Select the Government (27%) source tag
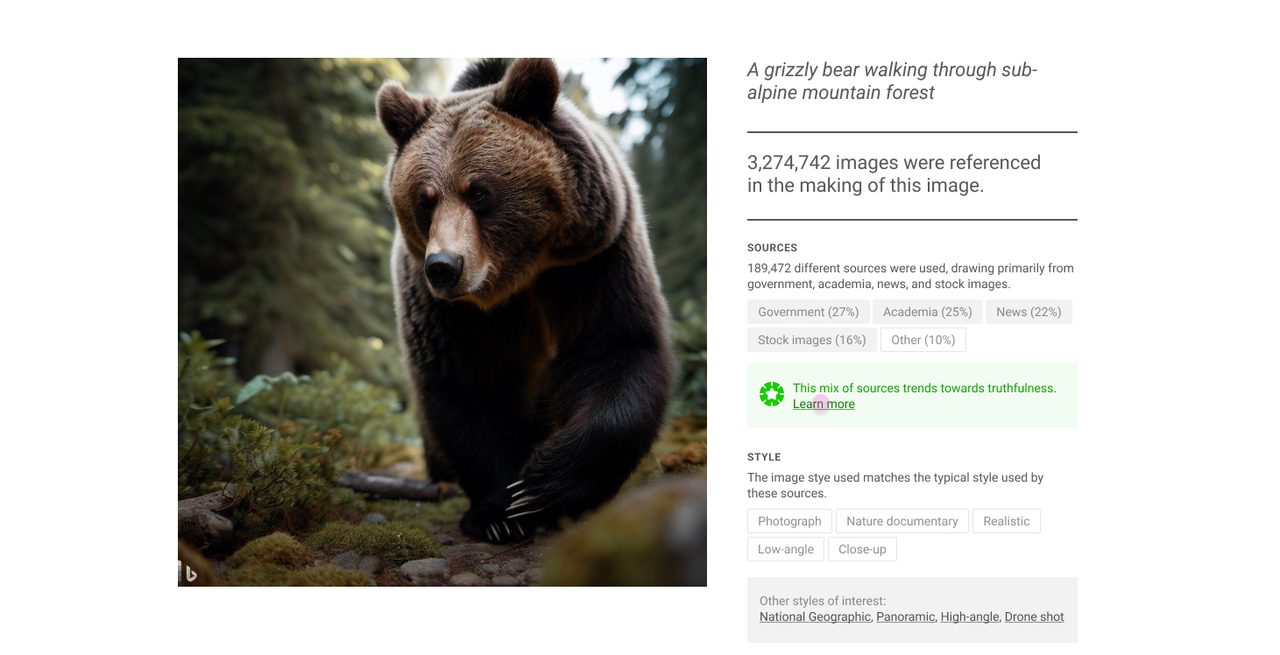The image size is (1280, 655). (808, 312)
